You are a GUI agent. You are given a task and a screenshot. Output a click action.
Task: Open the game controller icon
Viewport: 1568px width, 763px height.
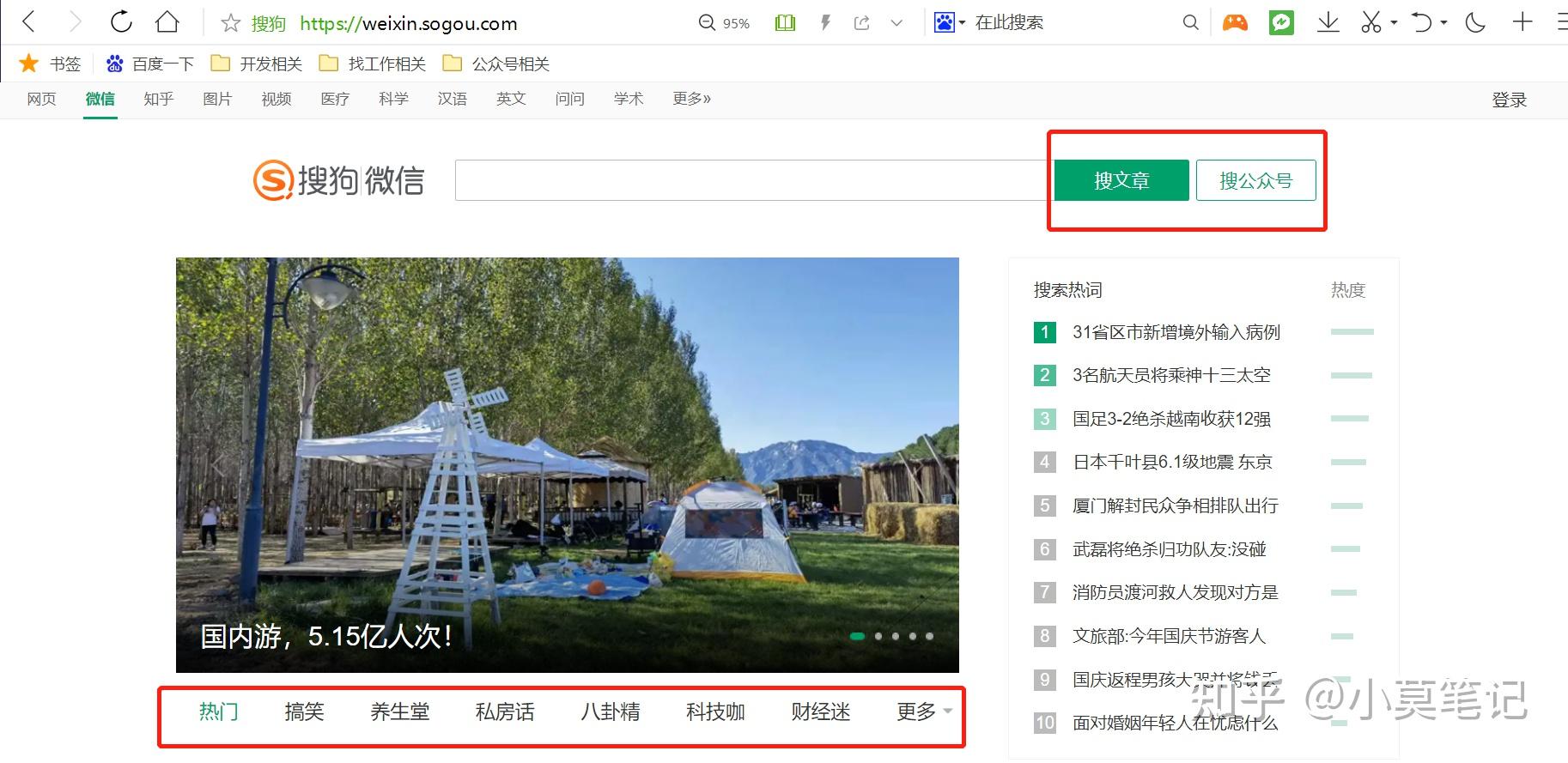pyautogui.click(x=1235, y=22)
